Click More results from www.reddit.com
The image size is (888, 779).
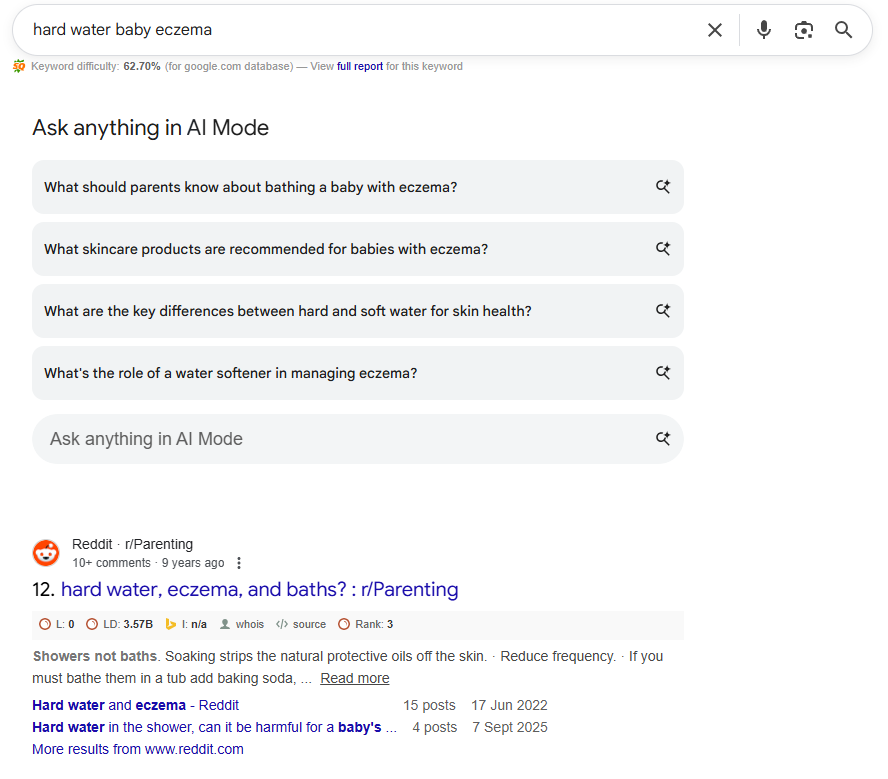(138, 750)
